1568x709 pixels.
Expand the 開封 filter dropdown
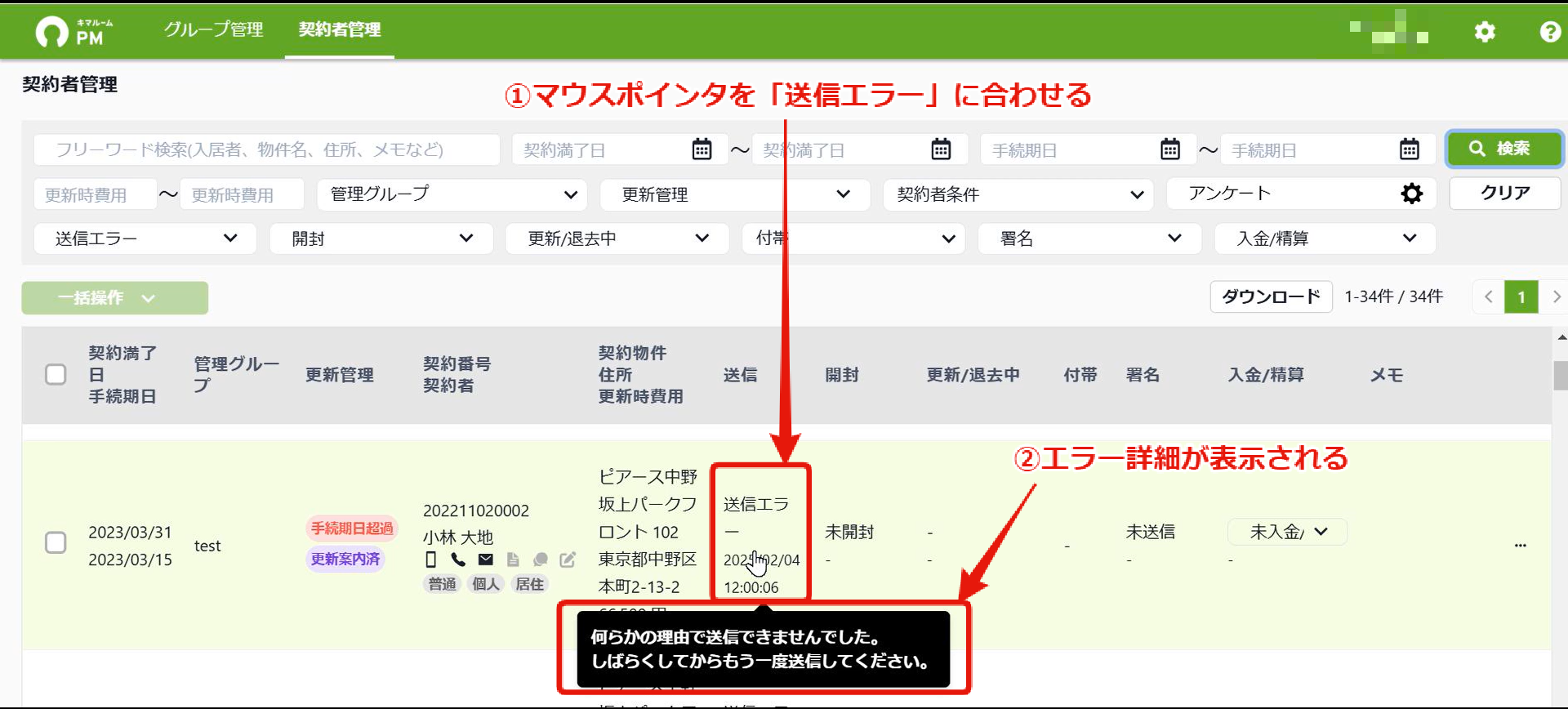[x=381, y=239]
